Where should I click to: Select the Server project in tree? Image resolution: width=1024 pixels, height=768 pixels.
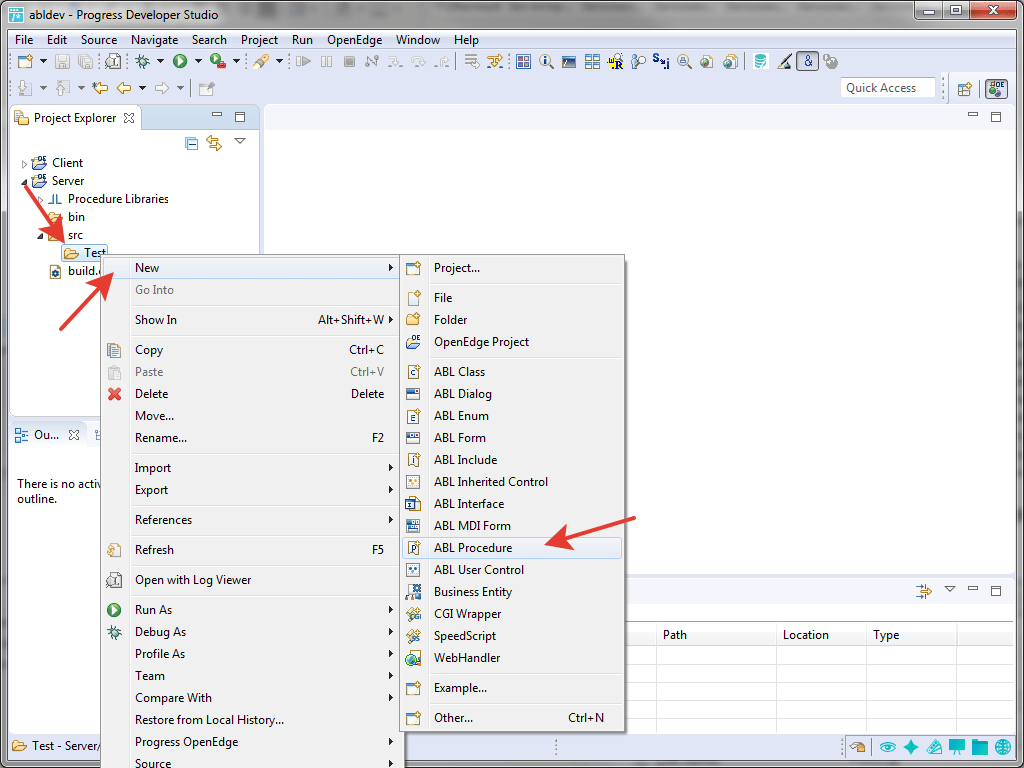coord(68,181)
